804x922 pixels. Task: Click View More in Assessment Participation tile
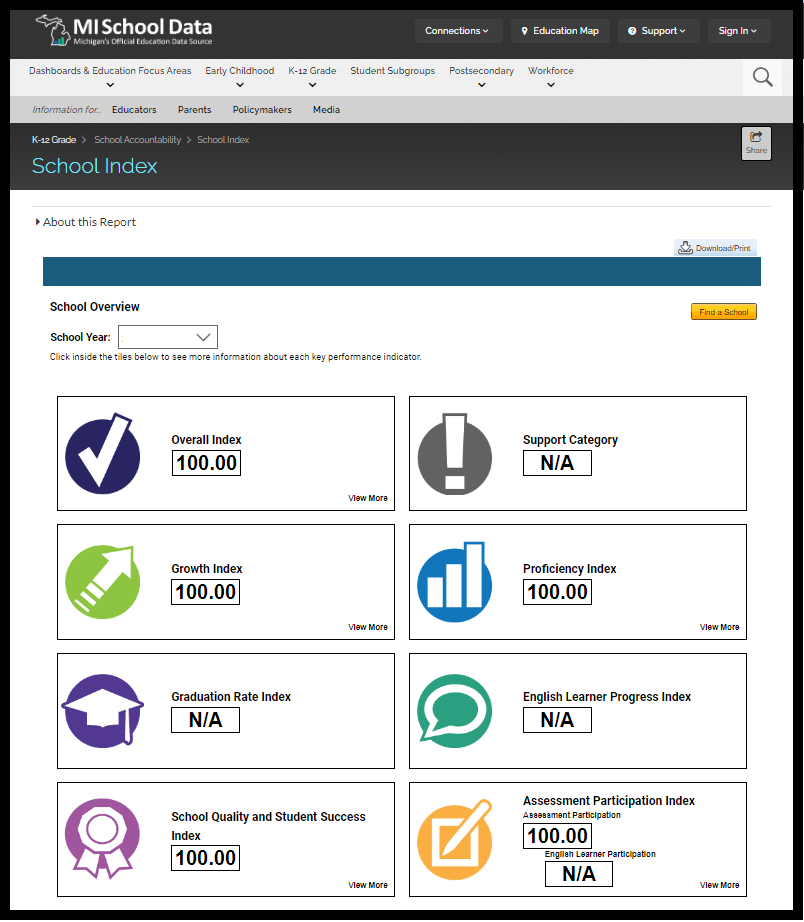click(x=719, y=885)
